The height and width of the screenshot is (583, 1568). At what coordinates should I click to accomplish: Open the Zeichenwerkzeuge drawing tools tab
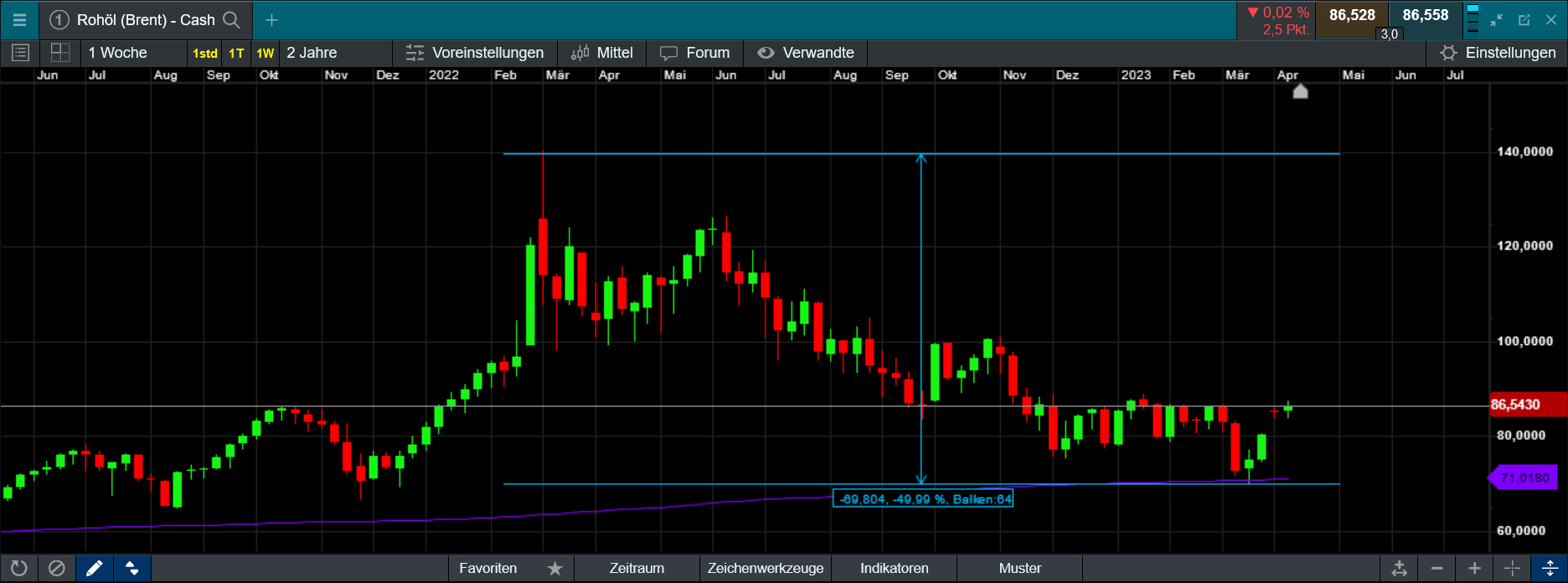(x=766, y=569)
